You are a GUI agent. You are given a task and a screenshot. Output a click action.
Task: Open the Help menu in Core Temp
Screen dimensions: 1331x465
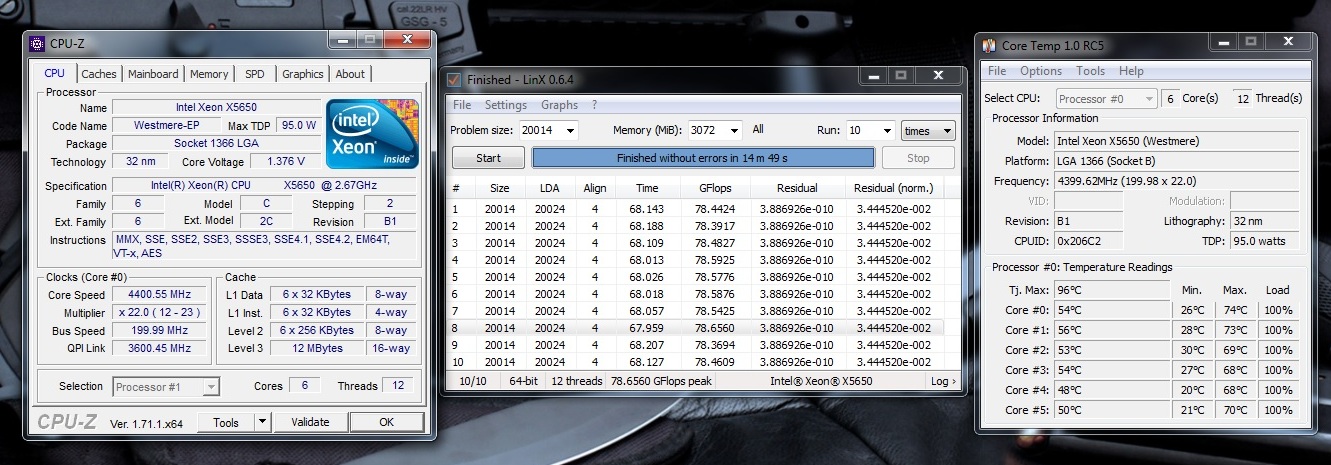tap(1131, 71)
